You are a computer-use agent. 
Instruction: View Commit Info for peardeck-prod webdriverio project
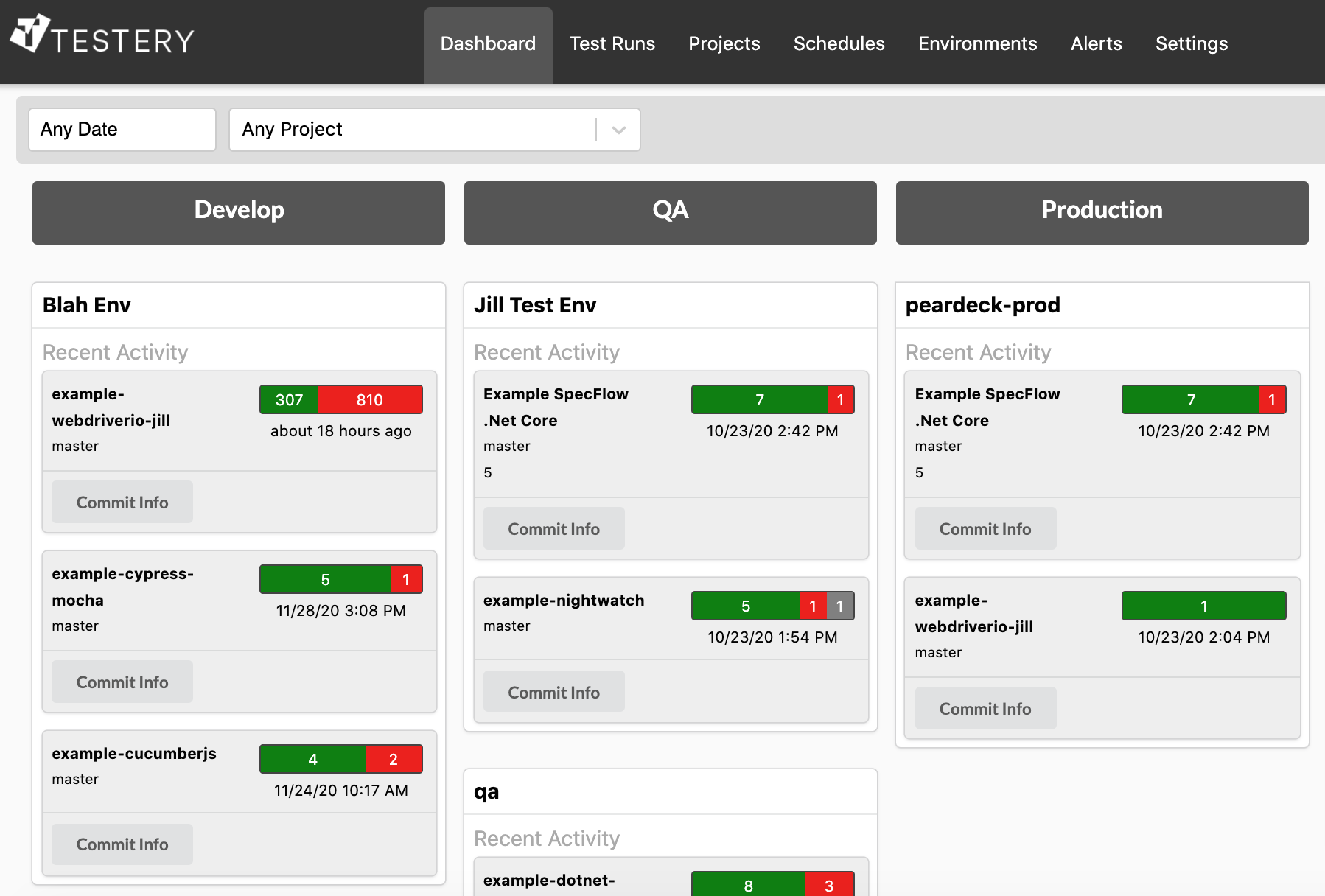pos(985,708)
